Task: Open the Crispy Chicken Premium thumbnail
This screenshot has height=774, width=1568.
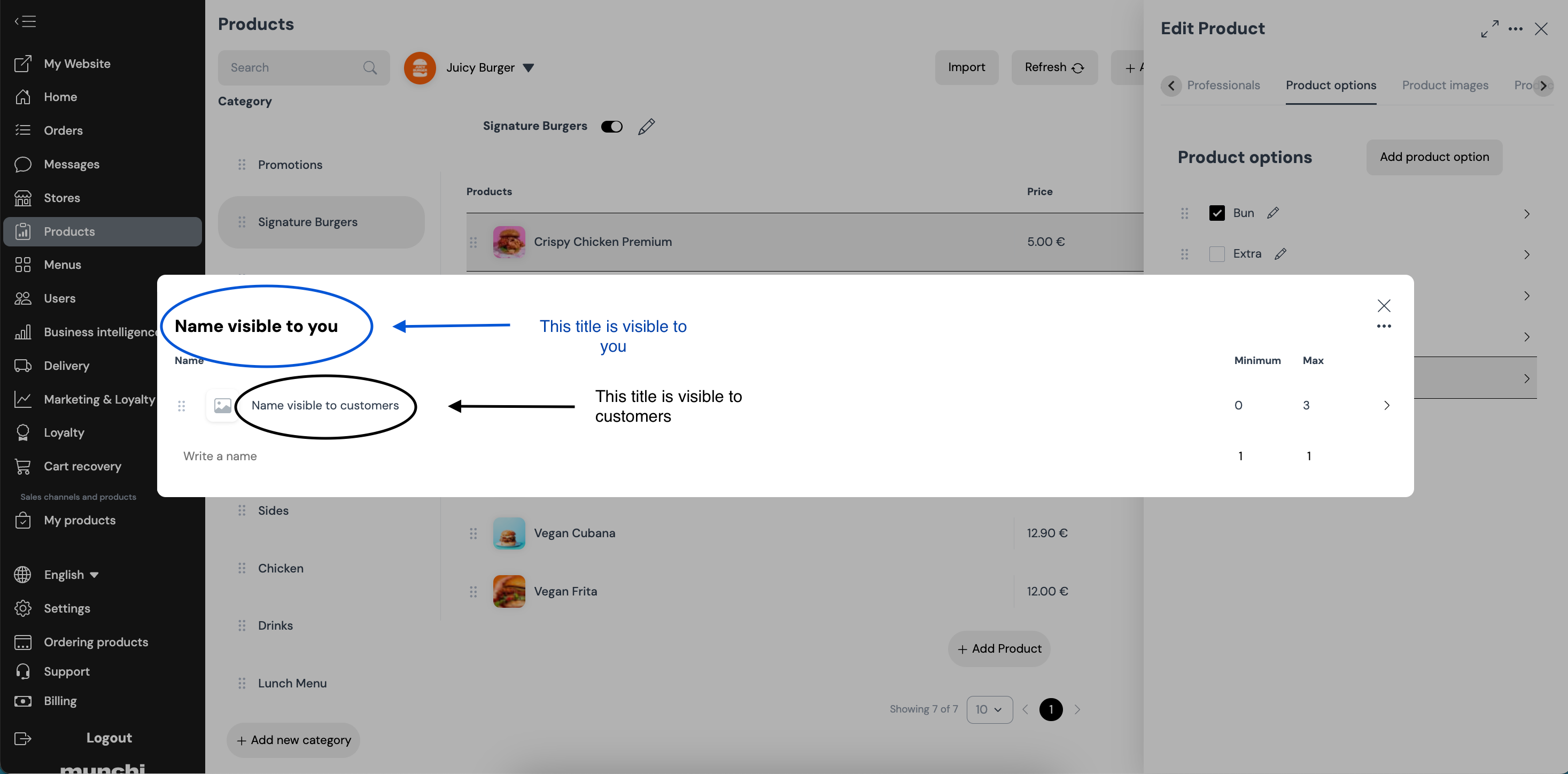Action: pyautogui.click(x=508, y=242)
